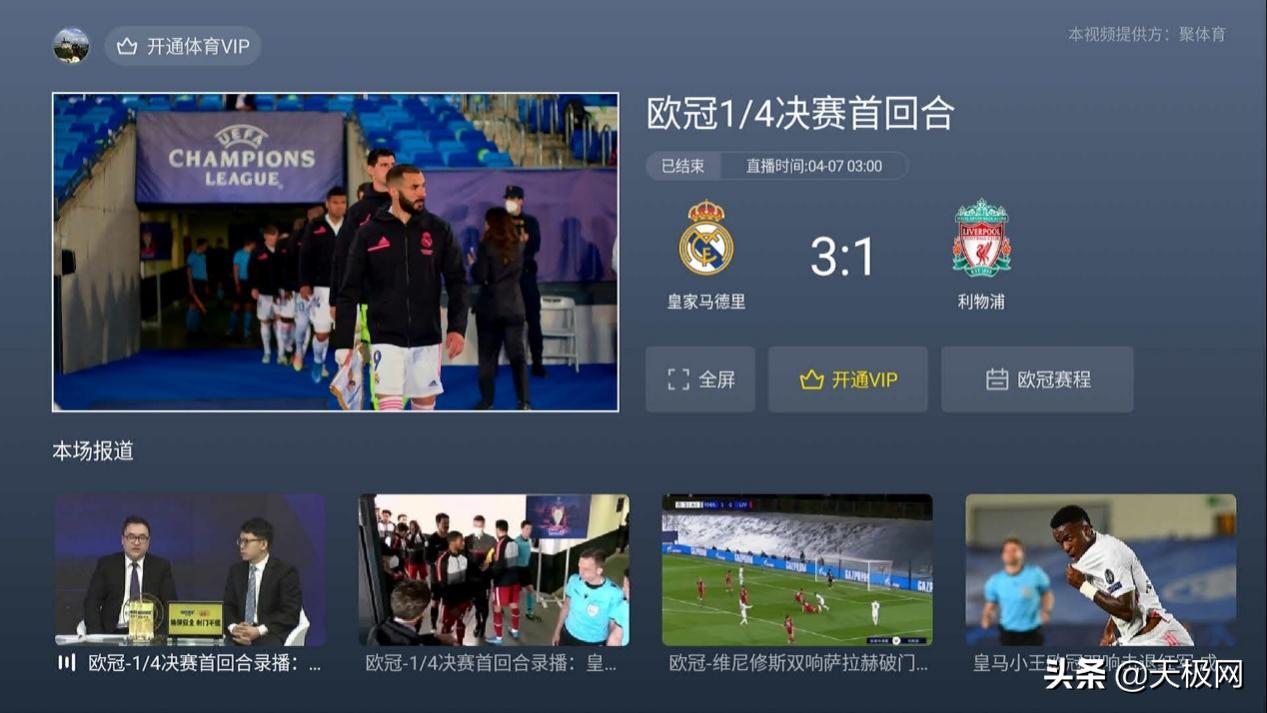Click the calendar icon in 欧冠赛程
Image resolution: width=1267 pixels, height=713 pixels.
(x=997, y=379)
